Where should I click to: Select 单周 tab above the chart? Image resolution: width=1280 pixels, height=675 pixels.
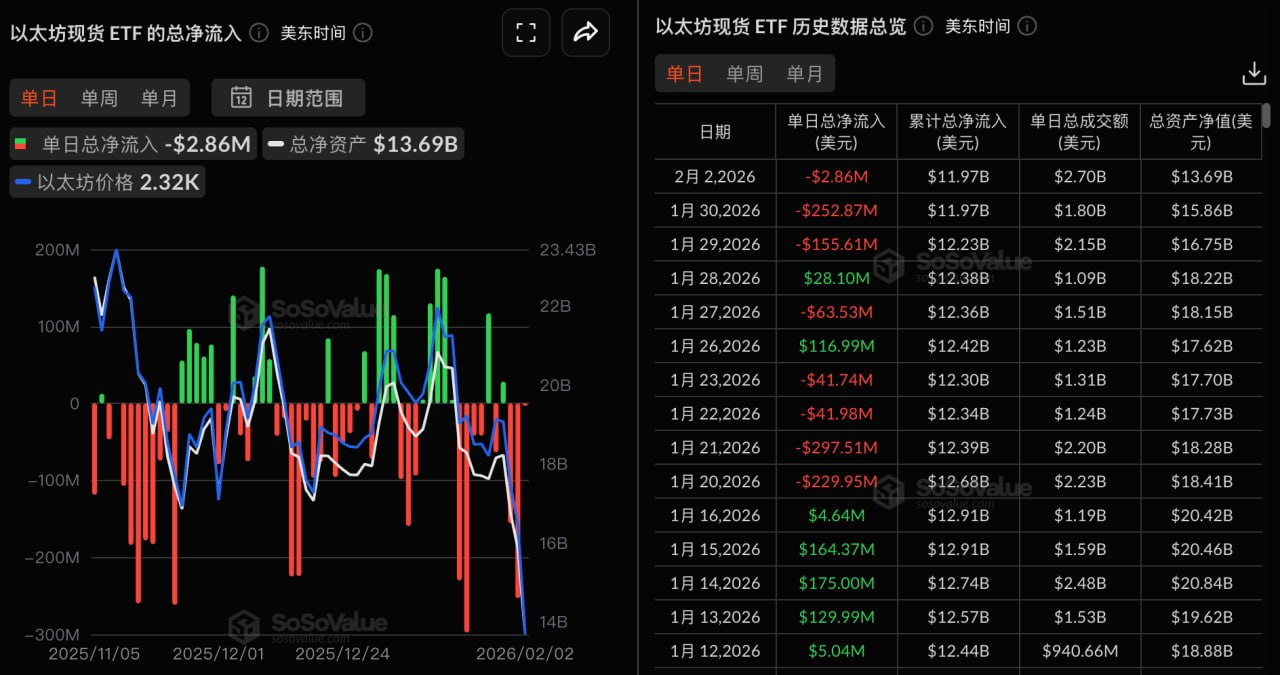(x=99, y=98)
